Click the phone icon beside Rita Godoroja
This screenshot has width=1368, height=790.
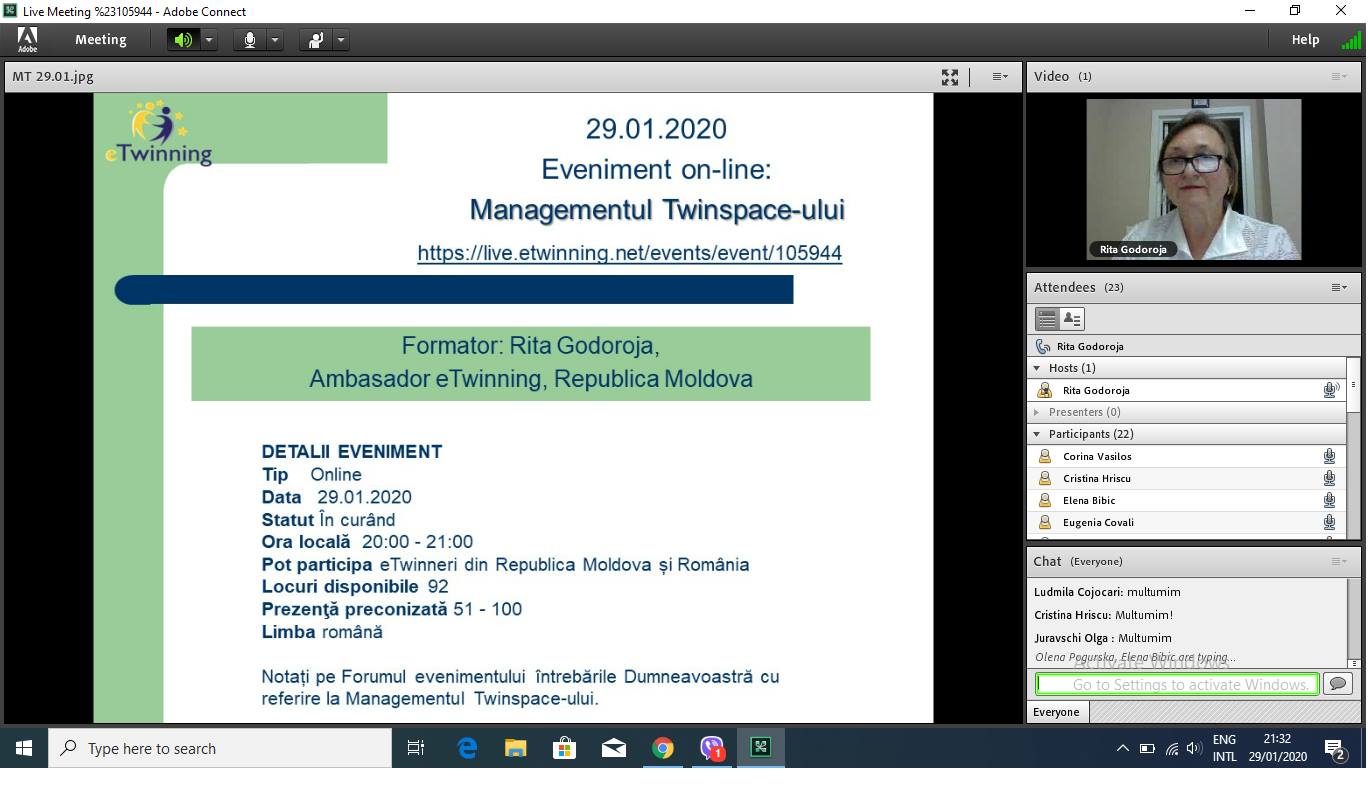pyautogui.click(x=1043, y=346)
